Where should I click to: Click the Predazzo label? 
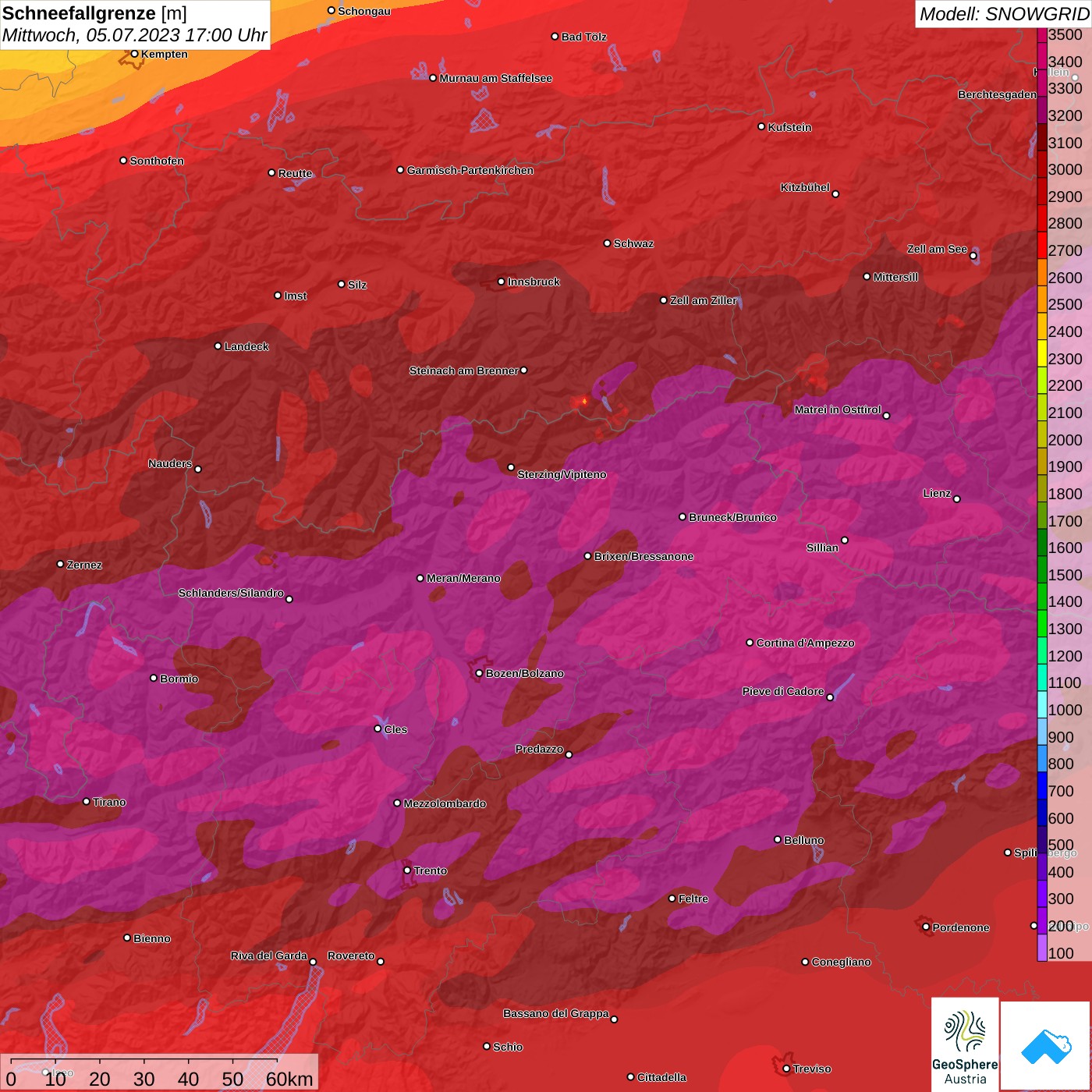[539, 749]
